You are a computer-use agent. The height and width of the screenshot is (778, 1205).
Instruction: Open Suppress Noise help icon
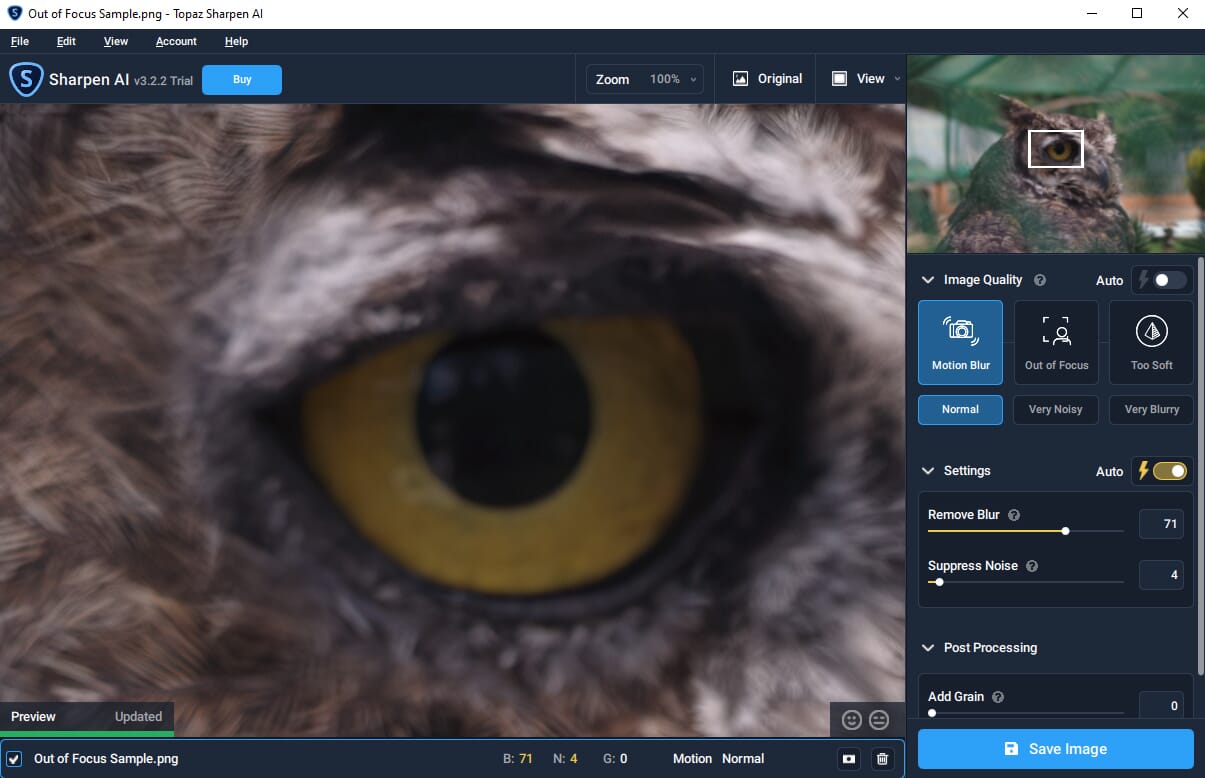pos(1032,566)
